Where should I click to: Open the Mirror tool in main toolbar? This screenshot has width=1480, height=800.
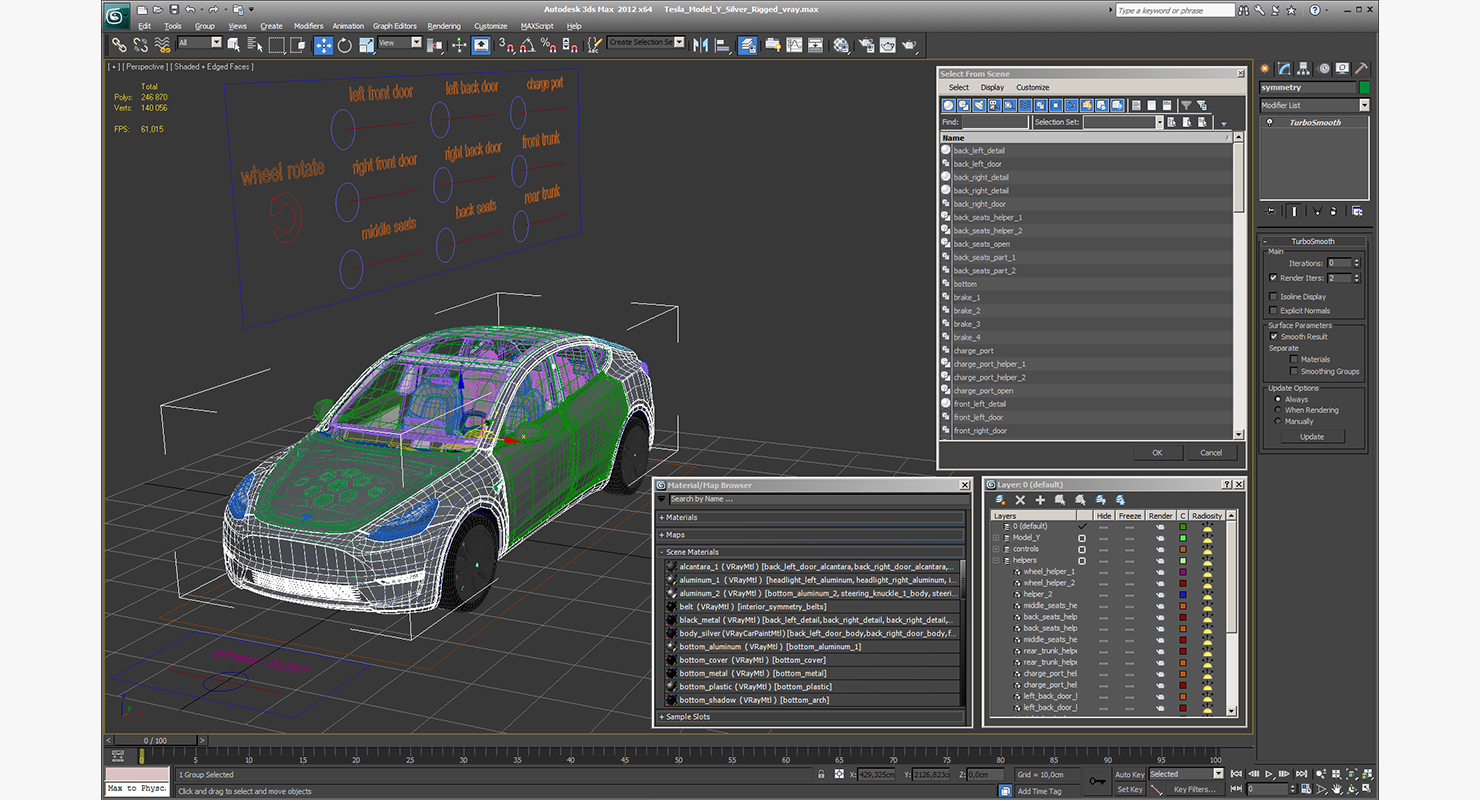(700, 45)
